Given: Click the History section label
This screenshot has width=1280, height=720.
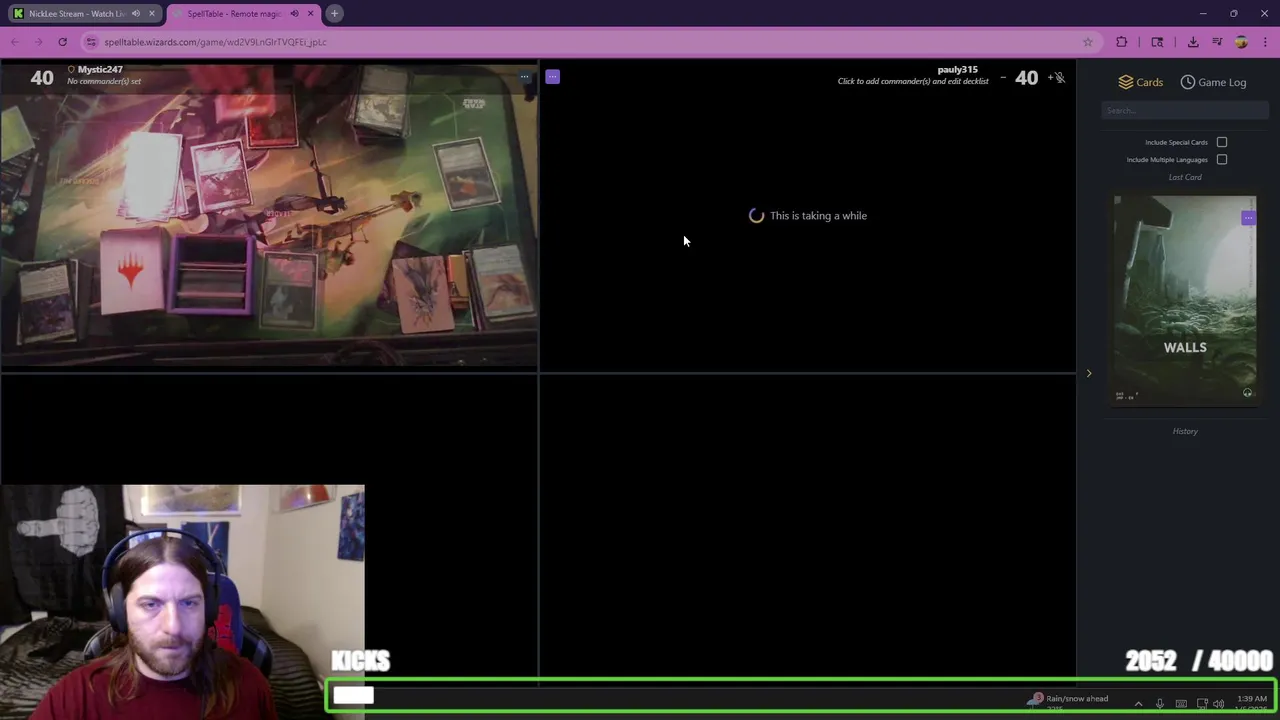Looking at the screenshot, I should (x=1185, y=431).
